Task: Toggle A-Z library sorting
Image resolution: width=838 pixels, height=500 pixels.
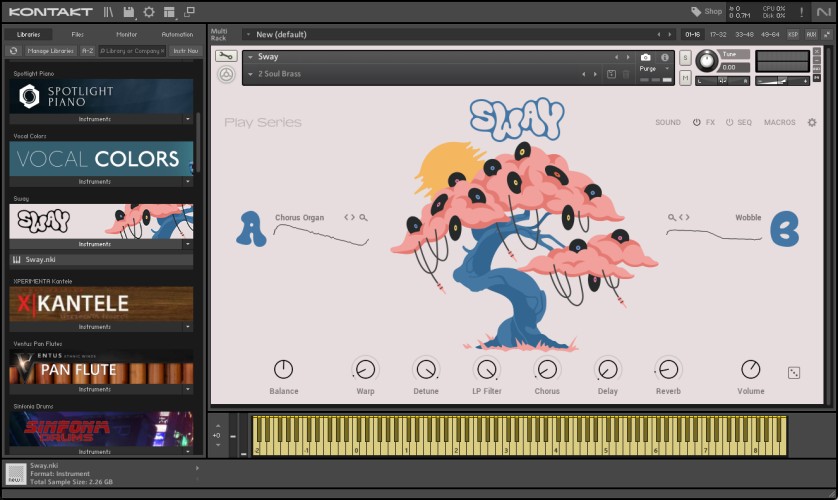Action: point(88,51)
